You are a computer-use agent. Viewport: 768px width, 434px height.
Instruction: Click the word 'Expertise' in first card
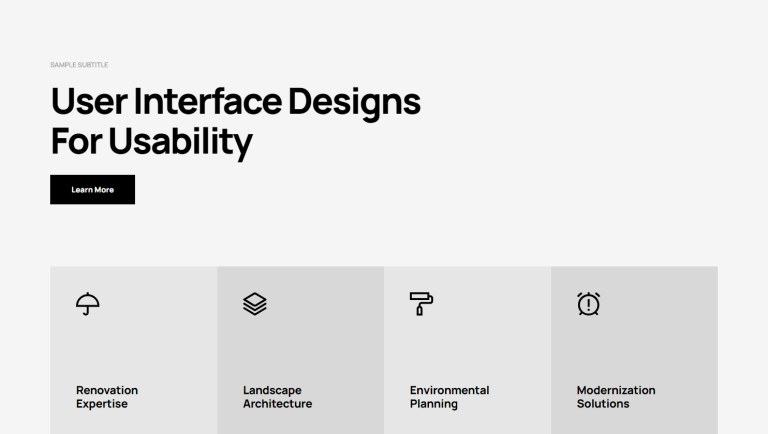102,404
